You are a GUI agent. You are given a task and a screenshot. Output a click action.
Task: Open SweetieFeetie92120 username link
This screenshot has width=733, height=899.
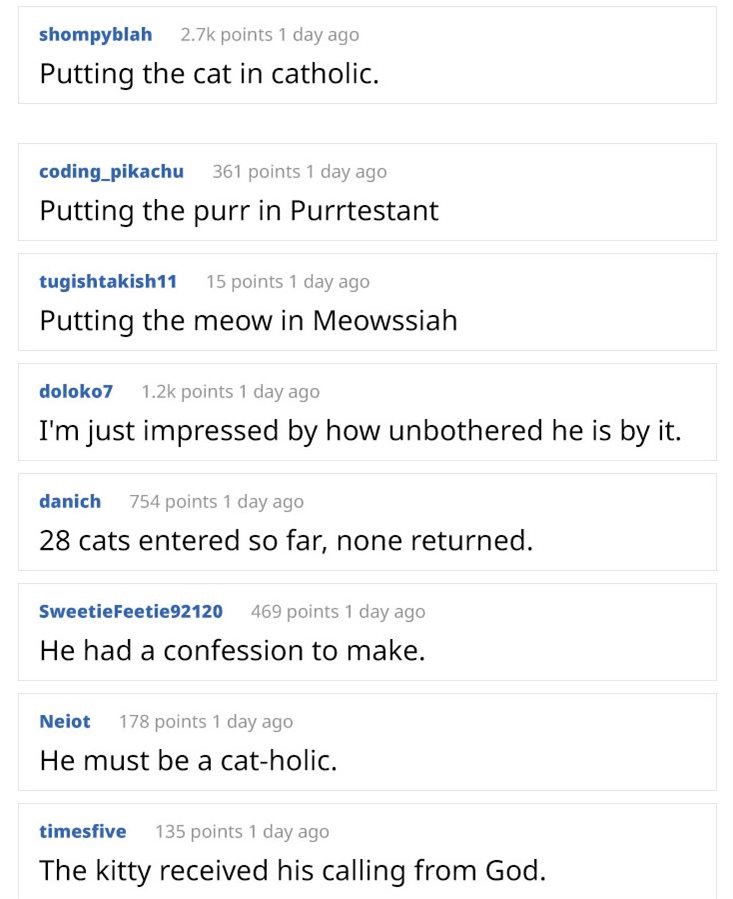click(x=131, y=612)
